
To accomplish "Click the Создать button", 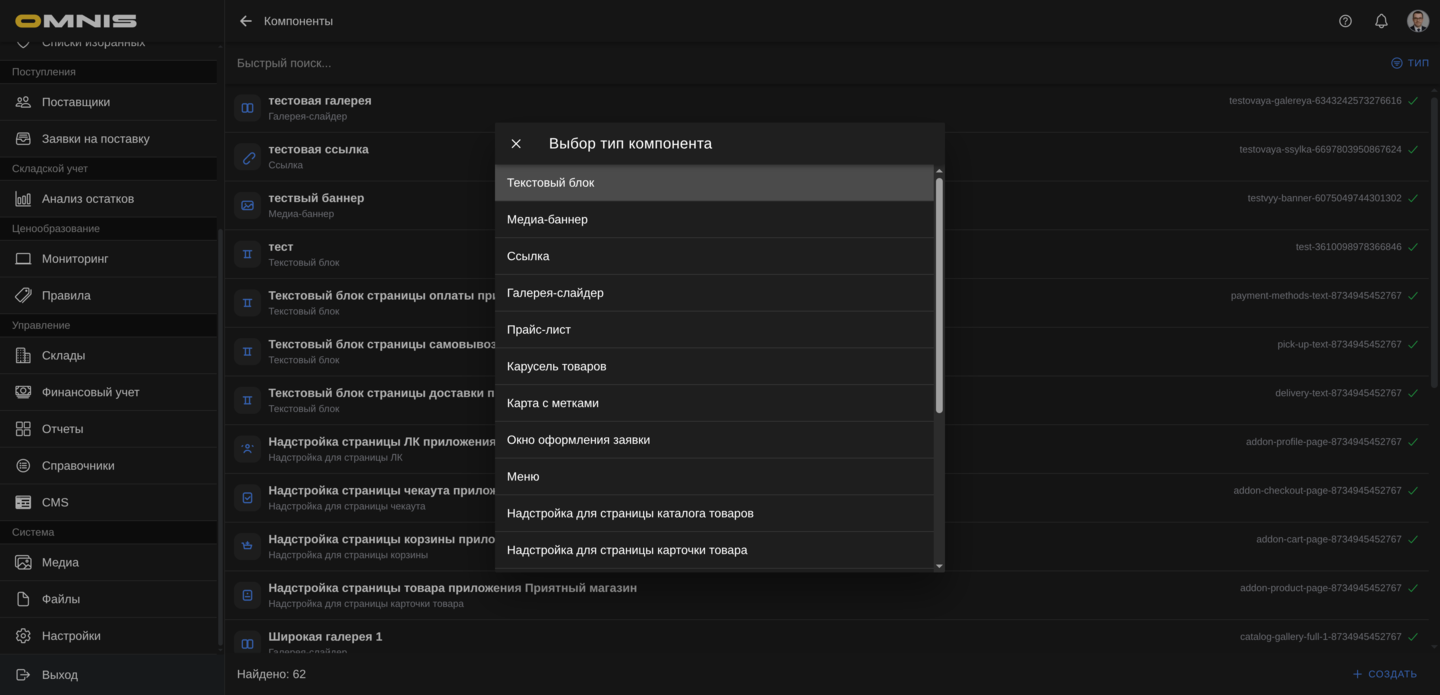I will coord(1384,674).
